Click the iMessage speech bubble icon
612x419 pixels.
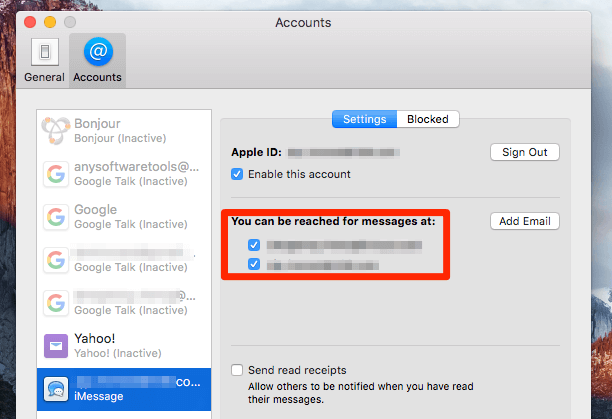point(56,389)
